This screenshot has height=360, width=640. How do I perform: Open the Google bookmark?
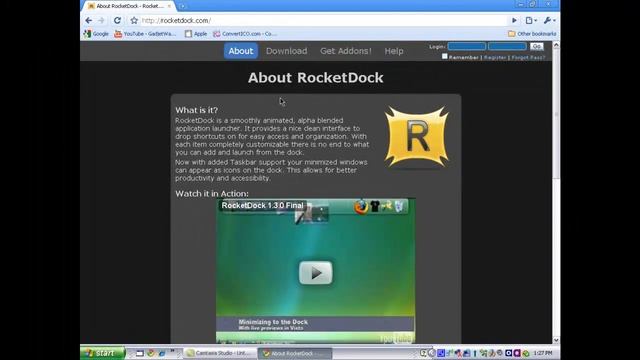pyautogui.click(x=96, y=34)
